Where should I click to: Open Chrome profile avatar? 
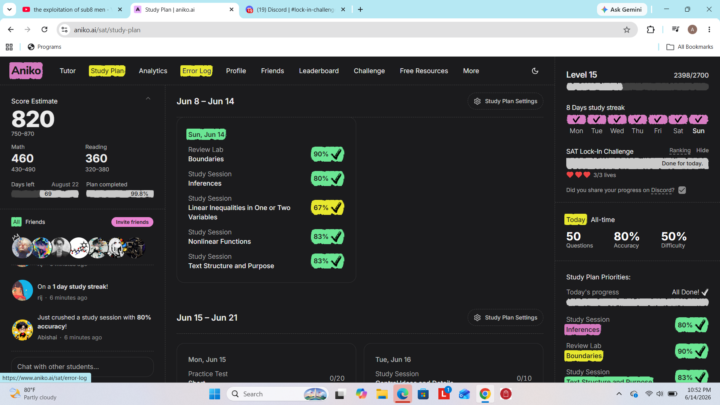coord(692,30)
